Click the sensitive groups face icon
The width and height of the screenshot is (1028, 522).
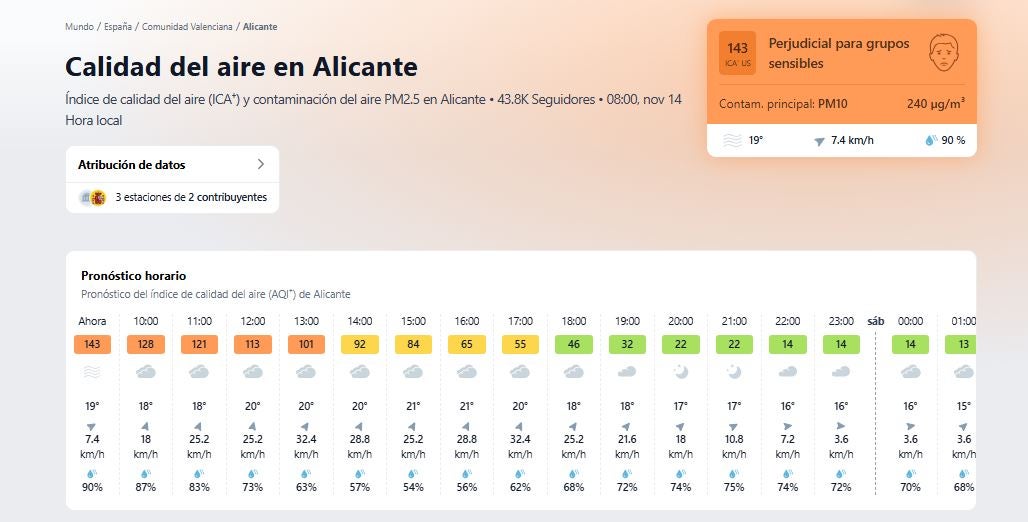(x=943, y=53)
